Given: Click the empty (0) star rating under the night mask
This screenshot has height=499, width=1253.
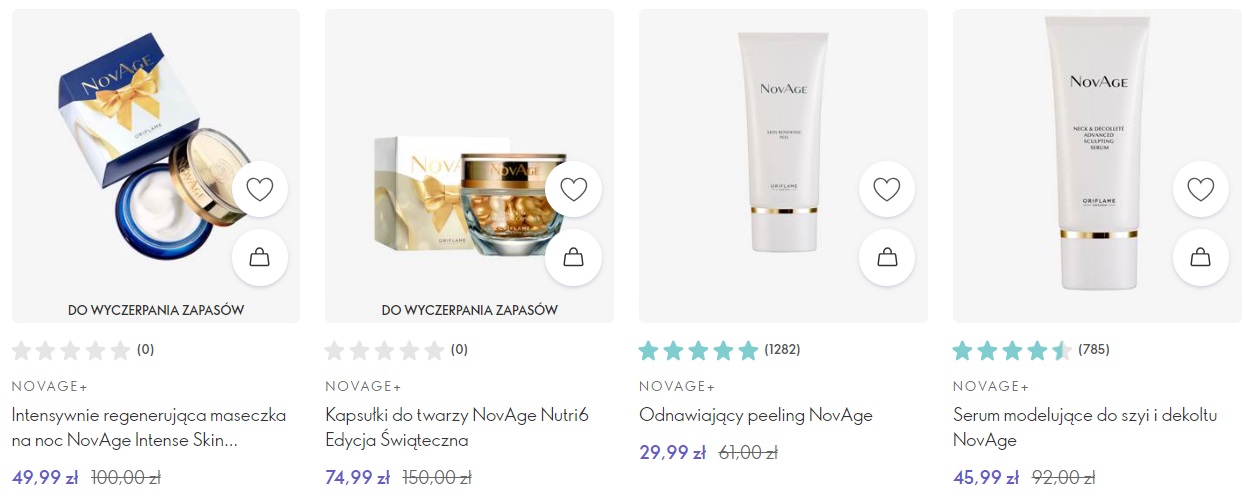Looking at the screenshot, I should tap(83, 350).
